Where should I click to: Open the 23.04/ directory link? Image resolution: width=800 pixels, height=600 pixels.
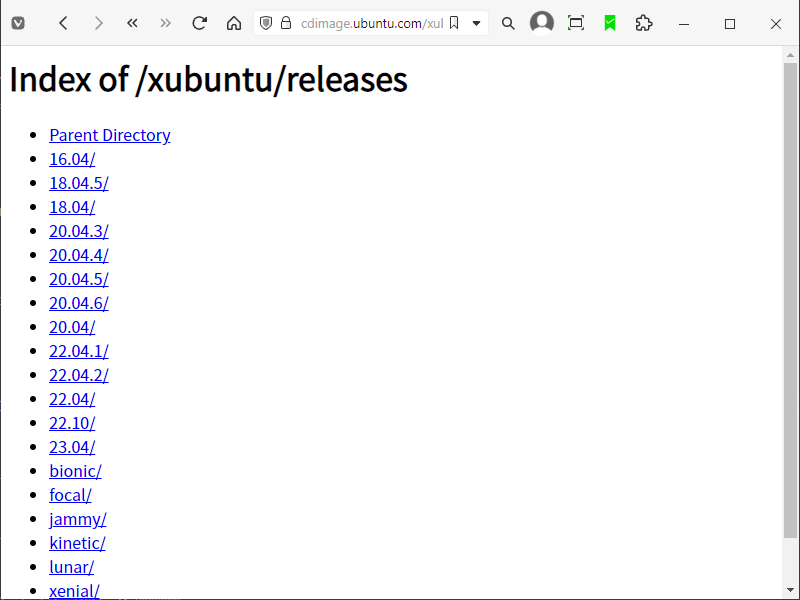coord(72,447)
